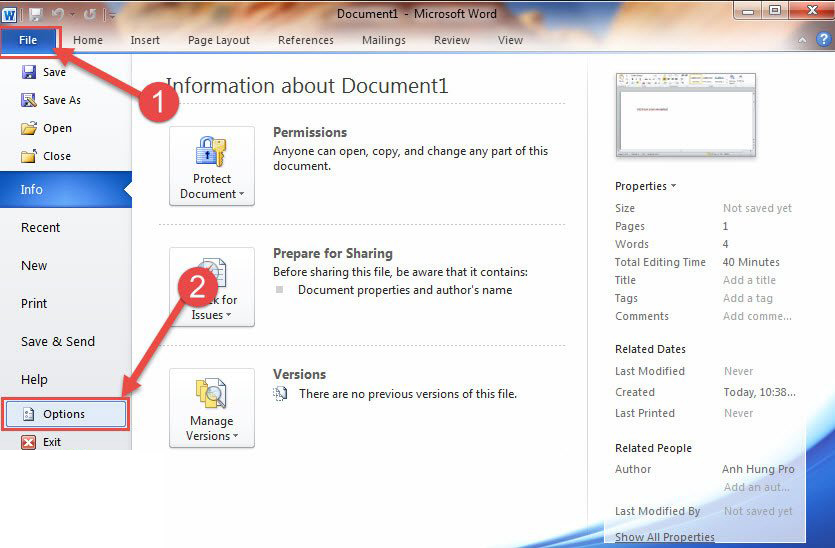Click the versions document icon beside no previous versions
This screenshot has height=548, width=835.
pos(280,394)
